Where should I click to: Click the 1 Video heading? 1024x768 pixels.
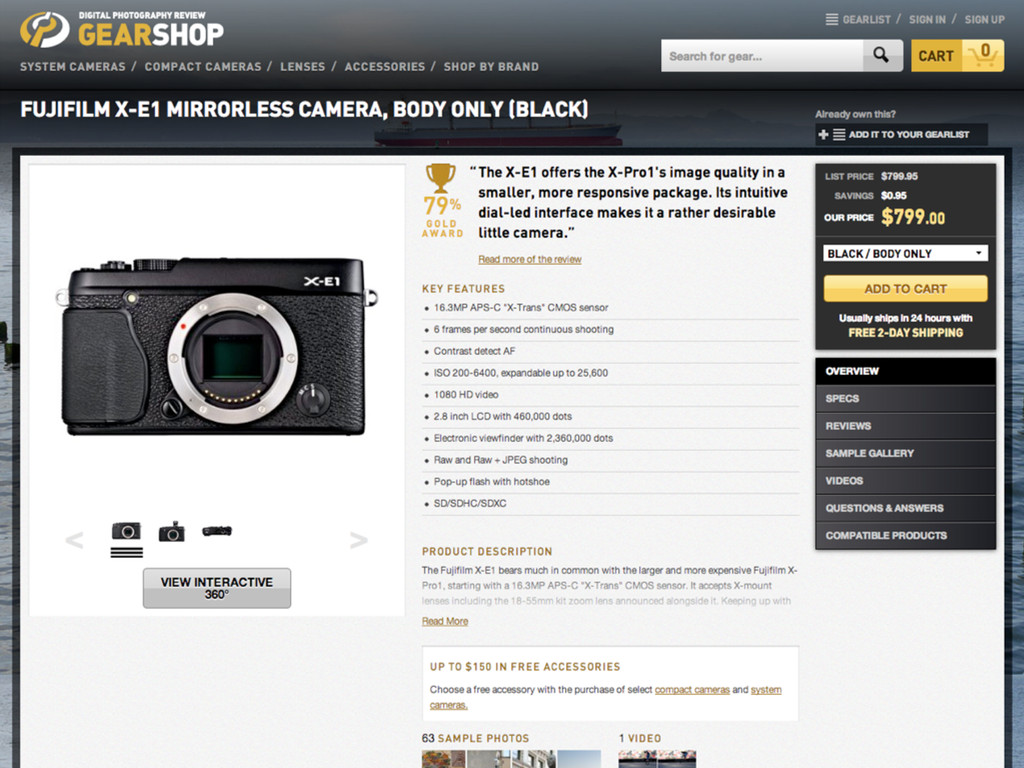pos(640,738)
